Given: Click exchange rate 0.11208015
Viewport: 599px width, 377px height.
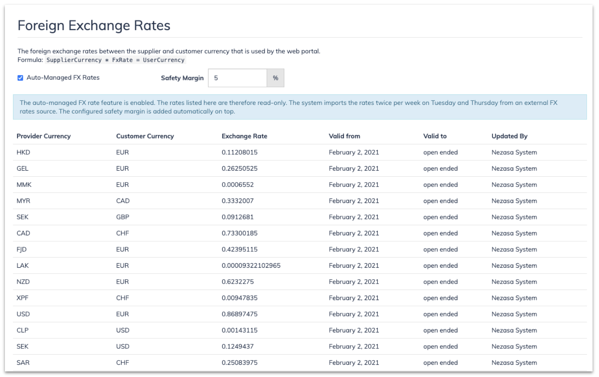Looking at the screenshot, I should pos(240,152).
